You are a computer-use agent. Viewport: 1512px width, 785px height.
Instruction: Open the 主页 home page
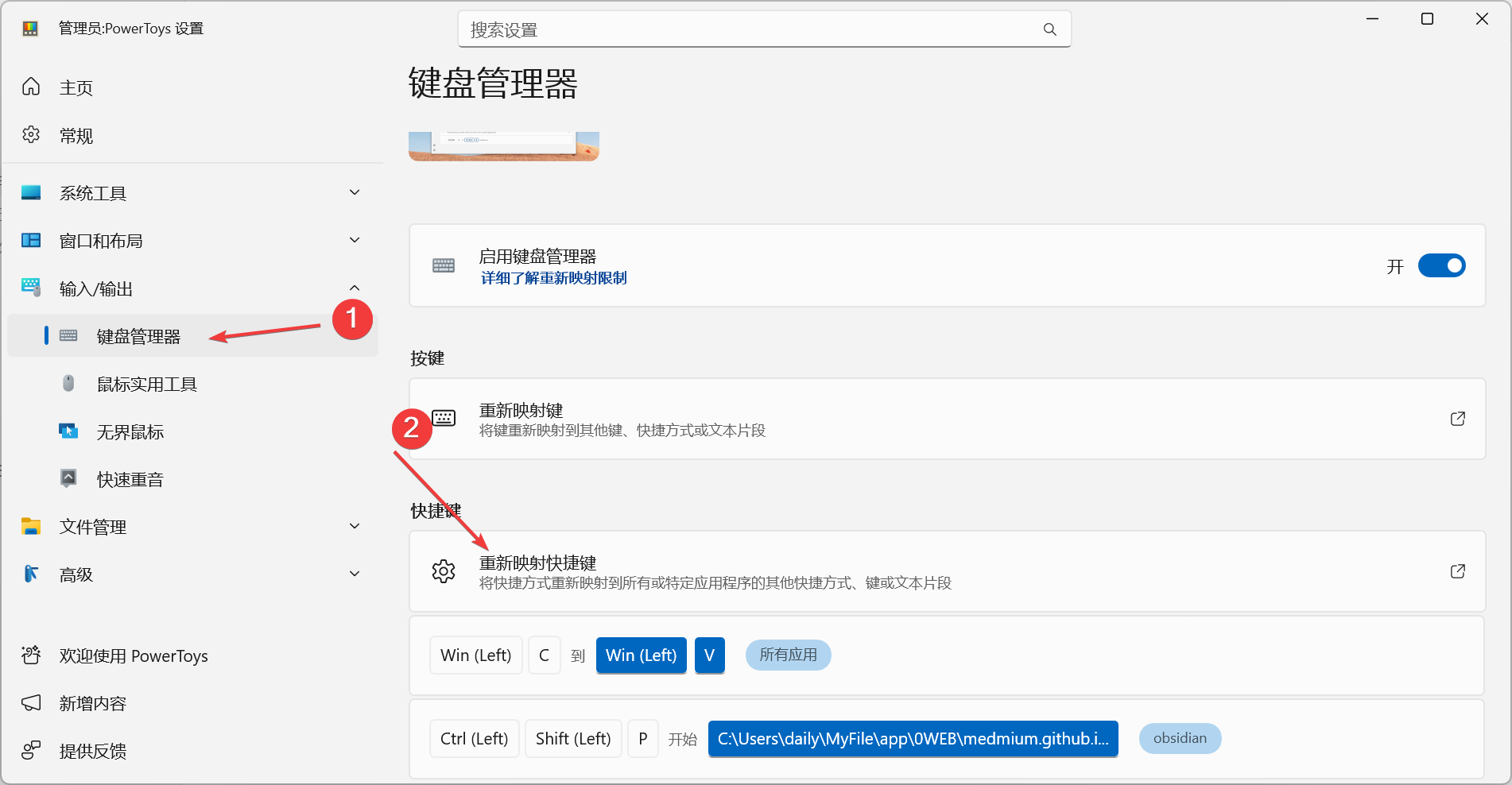[x=76, y=87]
